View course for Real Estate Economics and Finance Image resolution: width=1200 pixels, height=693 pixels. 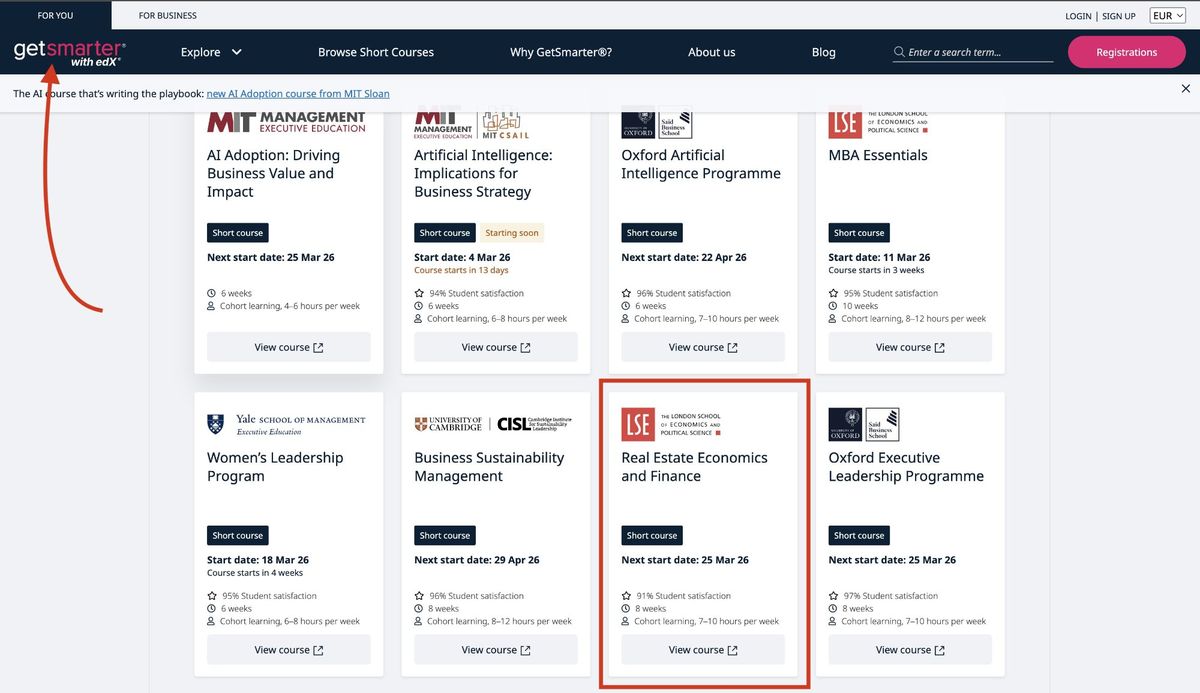[702, 649]
